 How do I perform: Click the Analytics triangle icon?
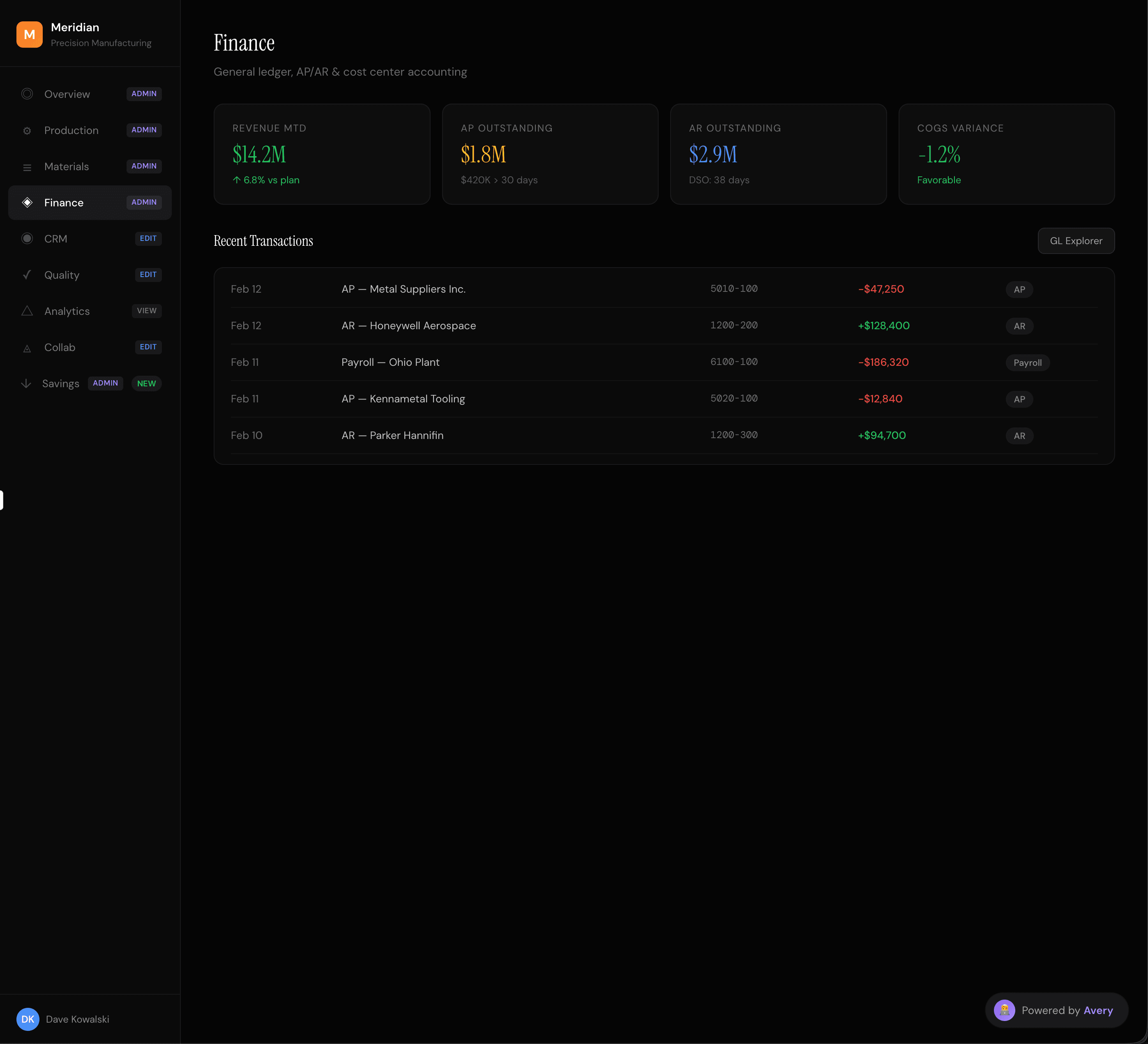click(27, 311)
